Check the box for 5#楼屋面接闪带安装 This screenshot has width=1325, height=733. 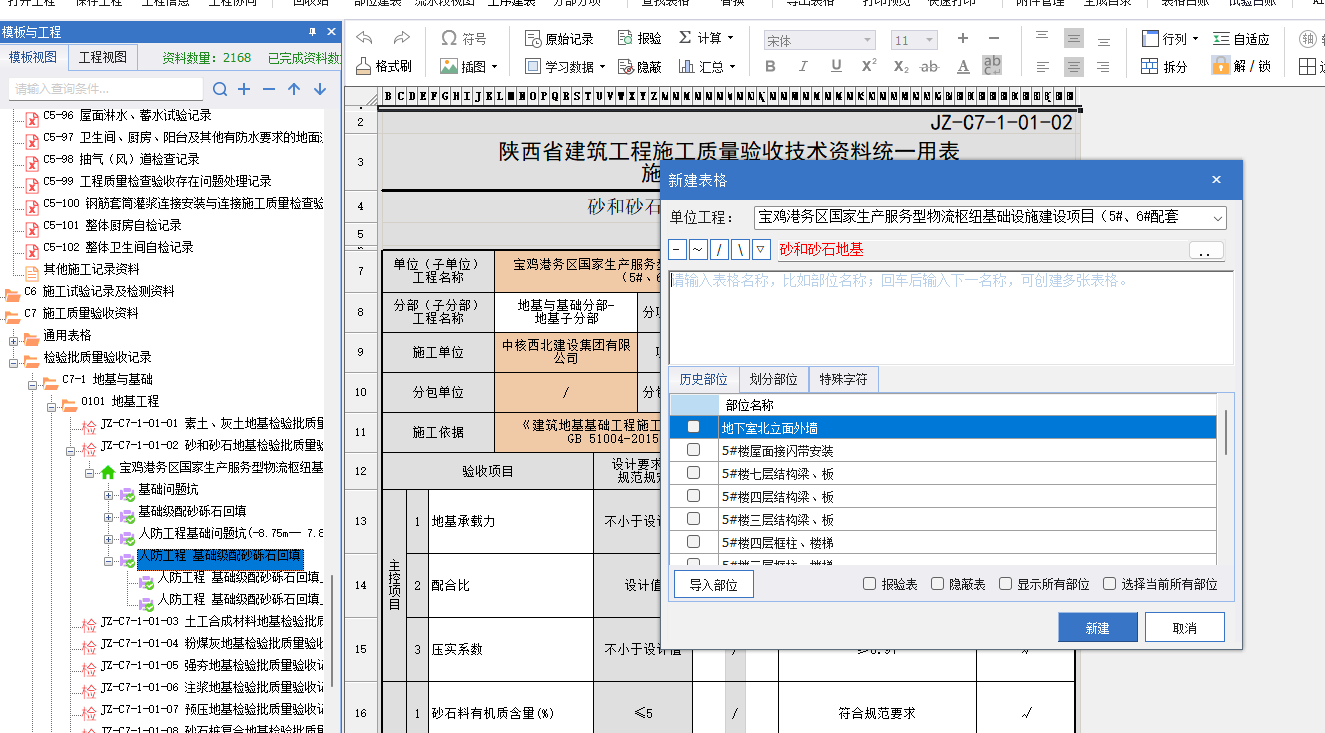click(693, 450)
